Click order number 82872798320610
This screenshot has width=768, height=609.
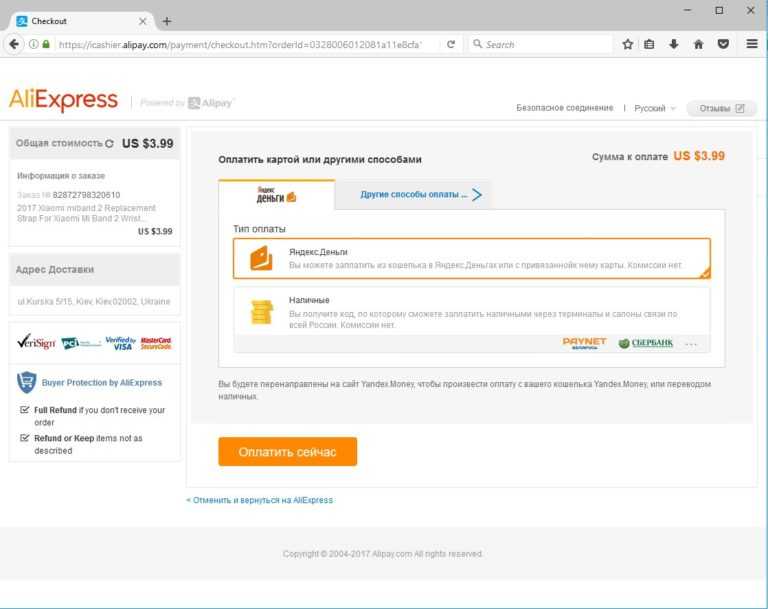86,195
